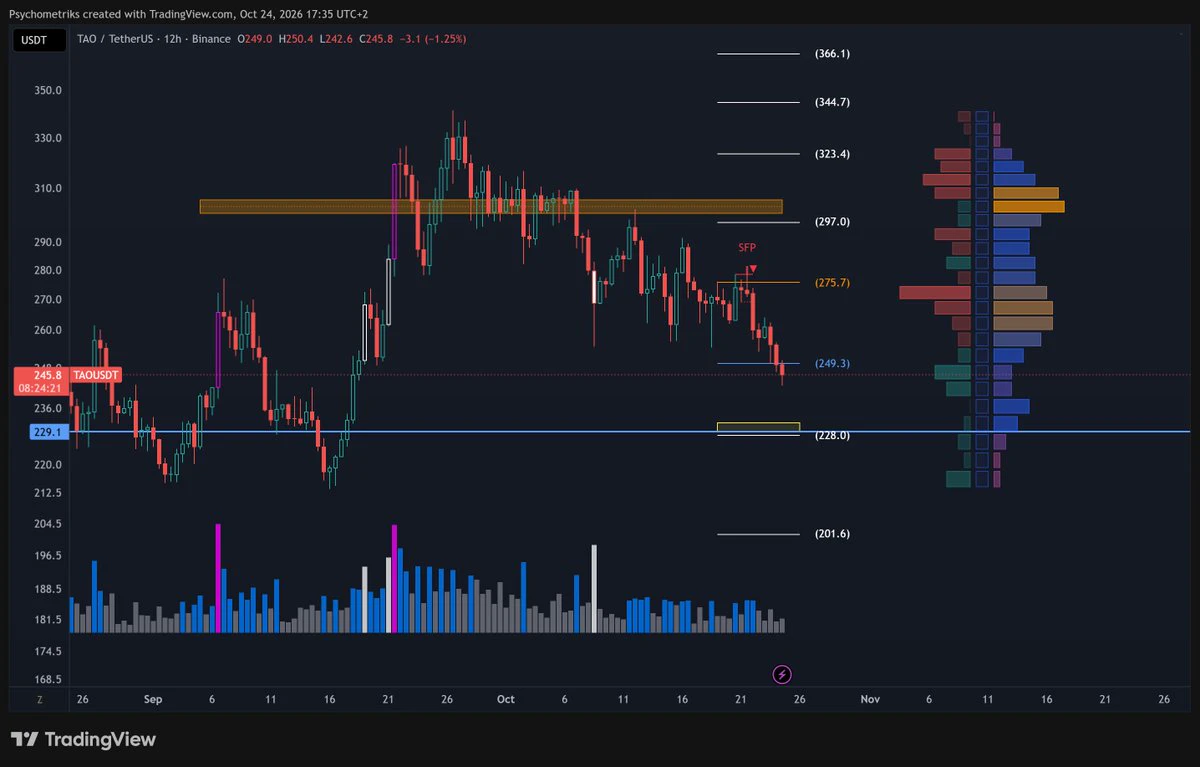Image resolution: width=1200 pixels, height=767 pixels.
Task: Click the O249.0 open value
Action: click(x=255, y=39)
